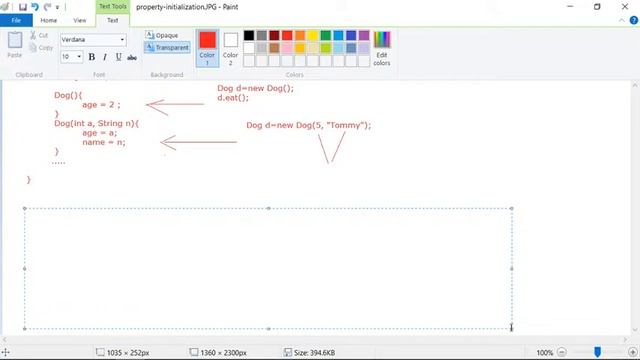Click the Paint application icon in title bar

click(x=5, y=7)
